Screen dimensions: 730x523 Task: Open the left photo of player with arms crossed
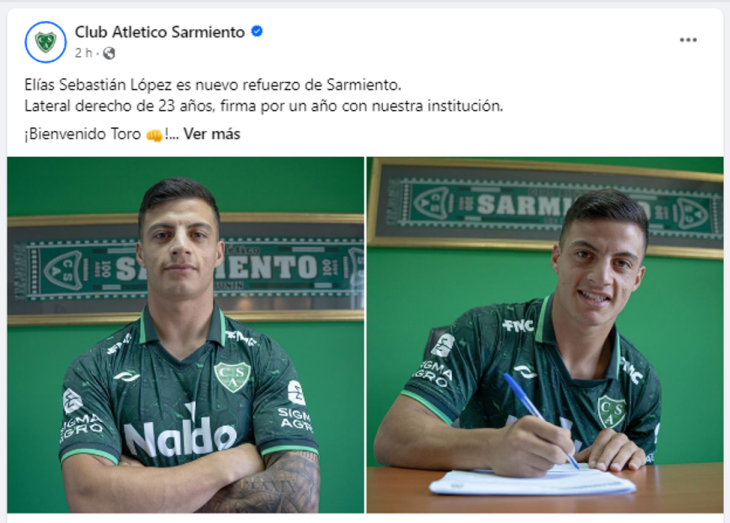(186, 335)
